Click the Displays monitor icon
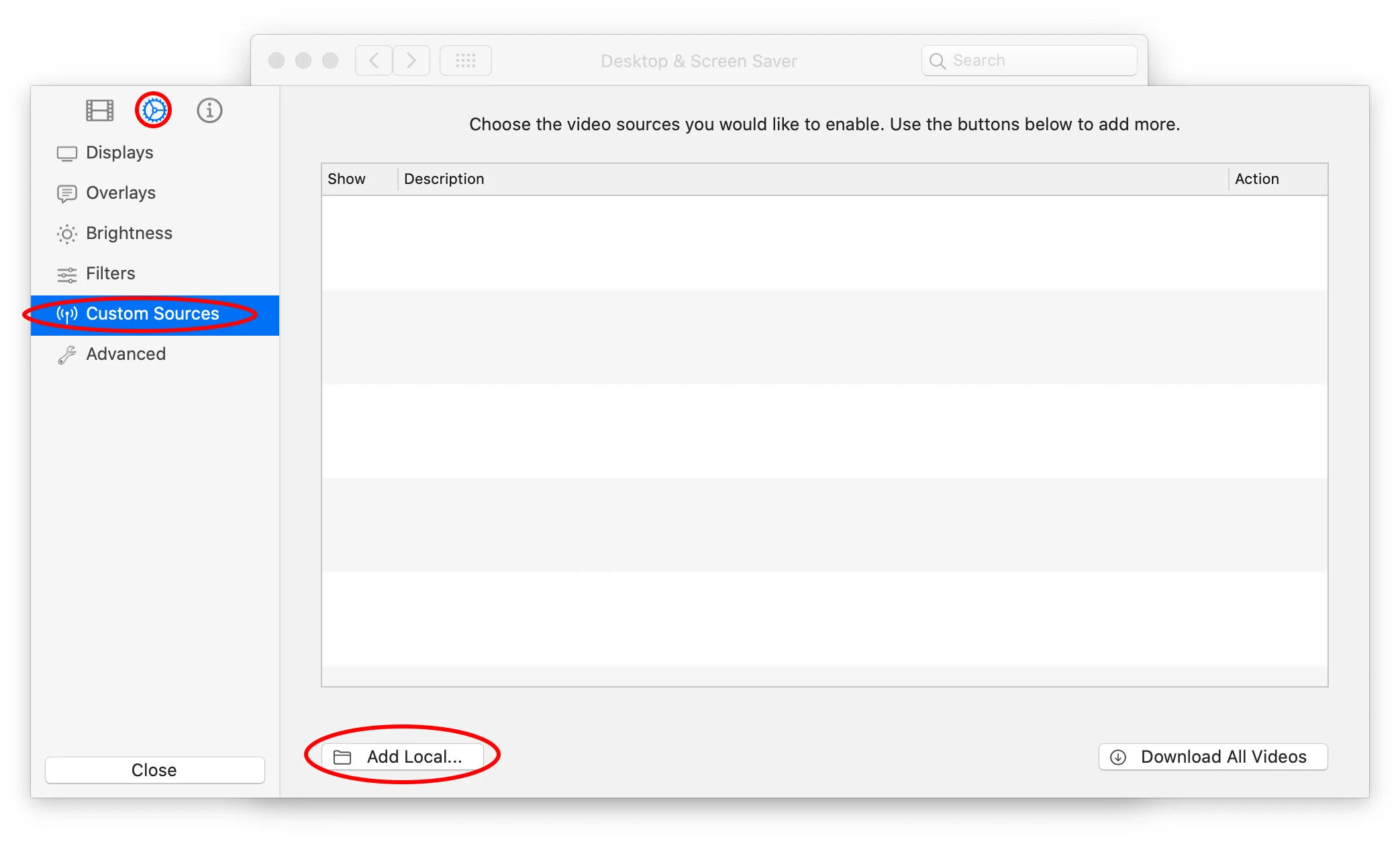The height and width of the screenshot is (846, 1400). pyautogui.click(x=66, y=154)
